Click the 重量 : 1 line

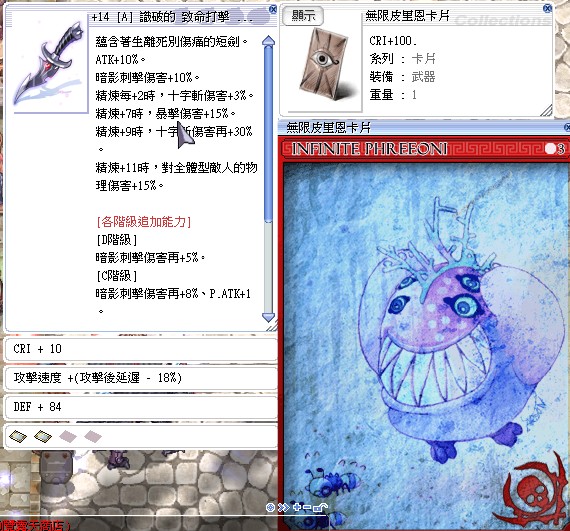[x=393, y=95]
